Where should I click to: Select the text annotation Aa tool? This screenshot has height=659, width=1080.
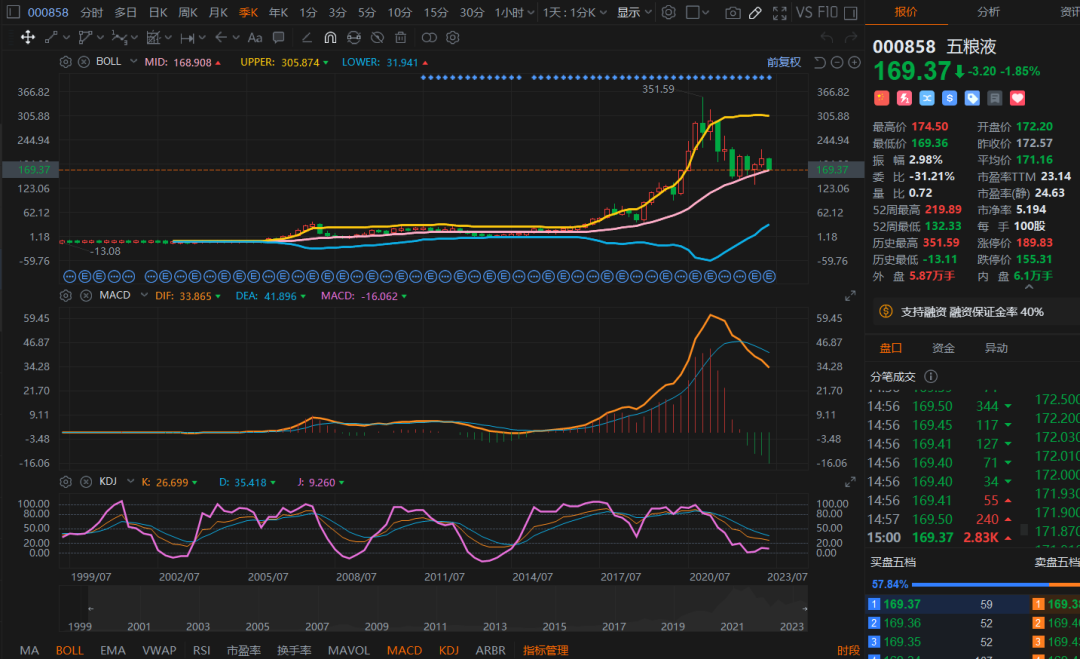point(254,37)
